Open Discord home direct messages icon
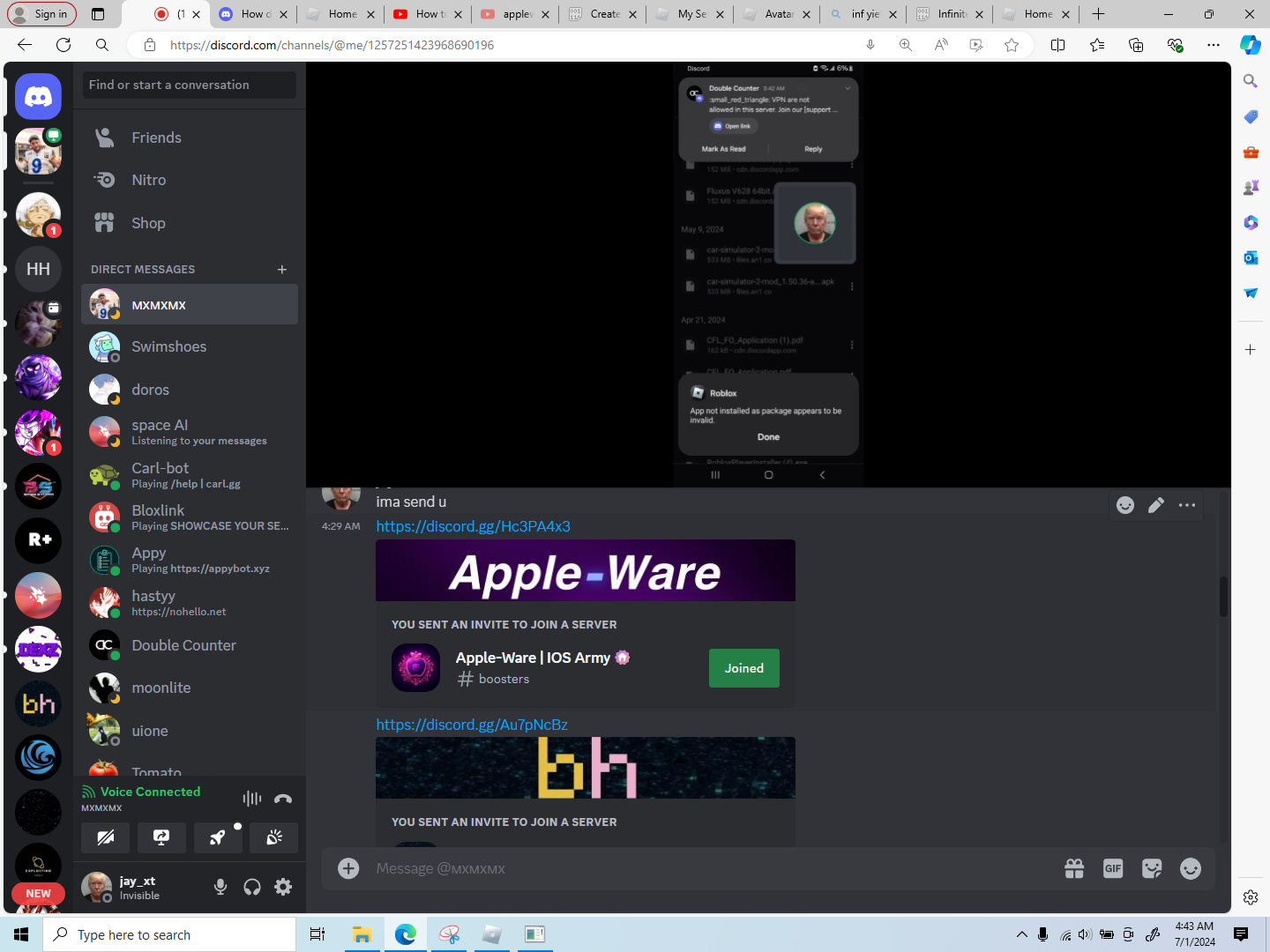This screenshot has height=952, width=1270. point(38,96)
